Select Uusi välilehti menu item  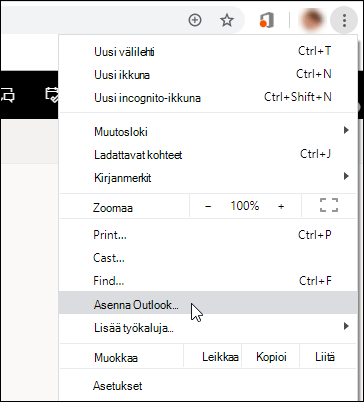pos(208,51)
